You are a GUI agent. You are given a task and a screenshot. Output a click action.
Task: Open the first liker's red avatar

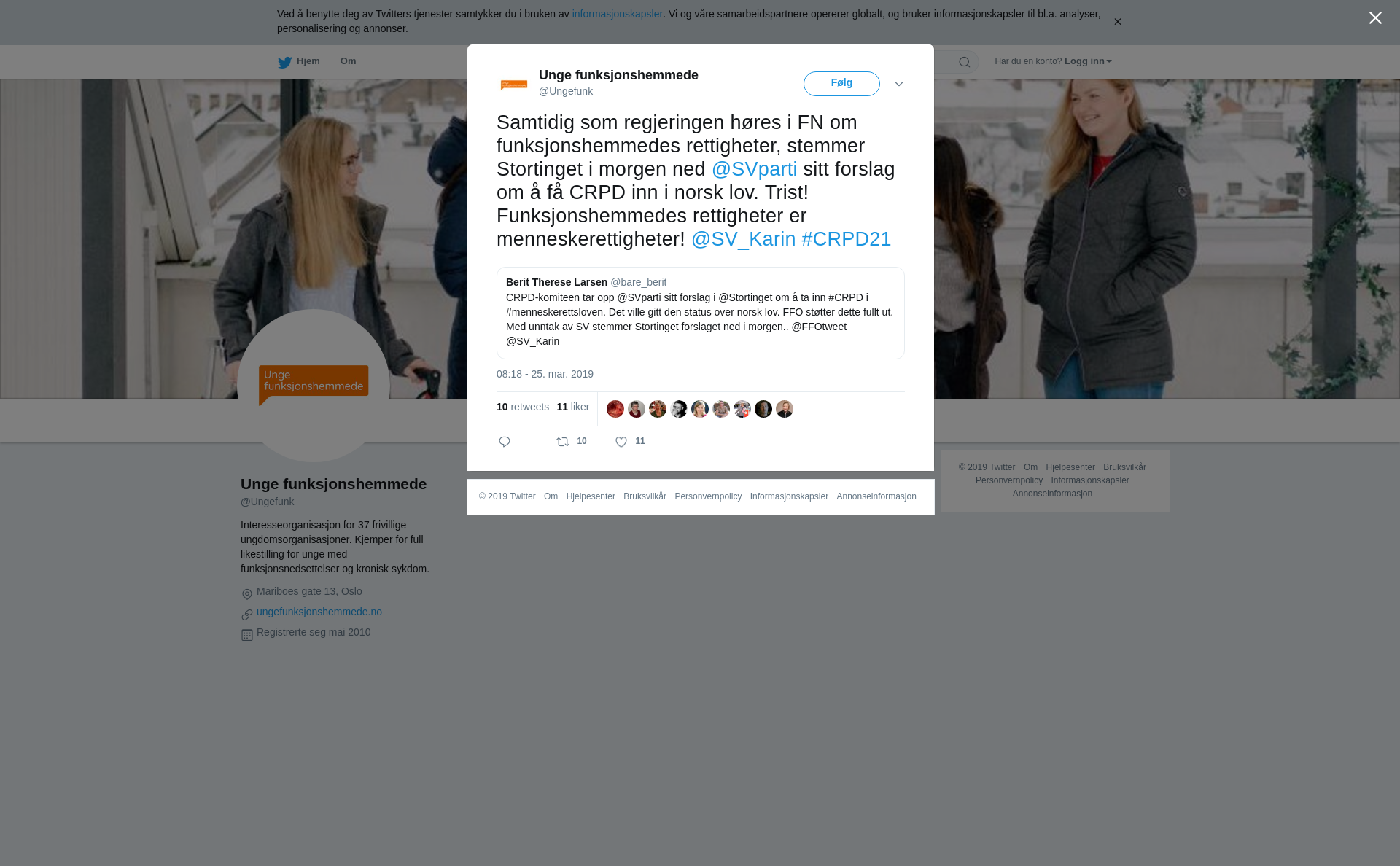615,409
